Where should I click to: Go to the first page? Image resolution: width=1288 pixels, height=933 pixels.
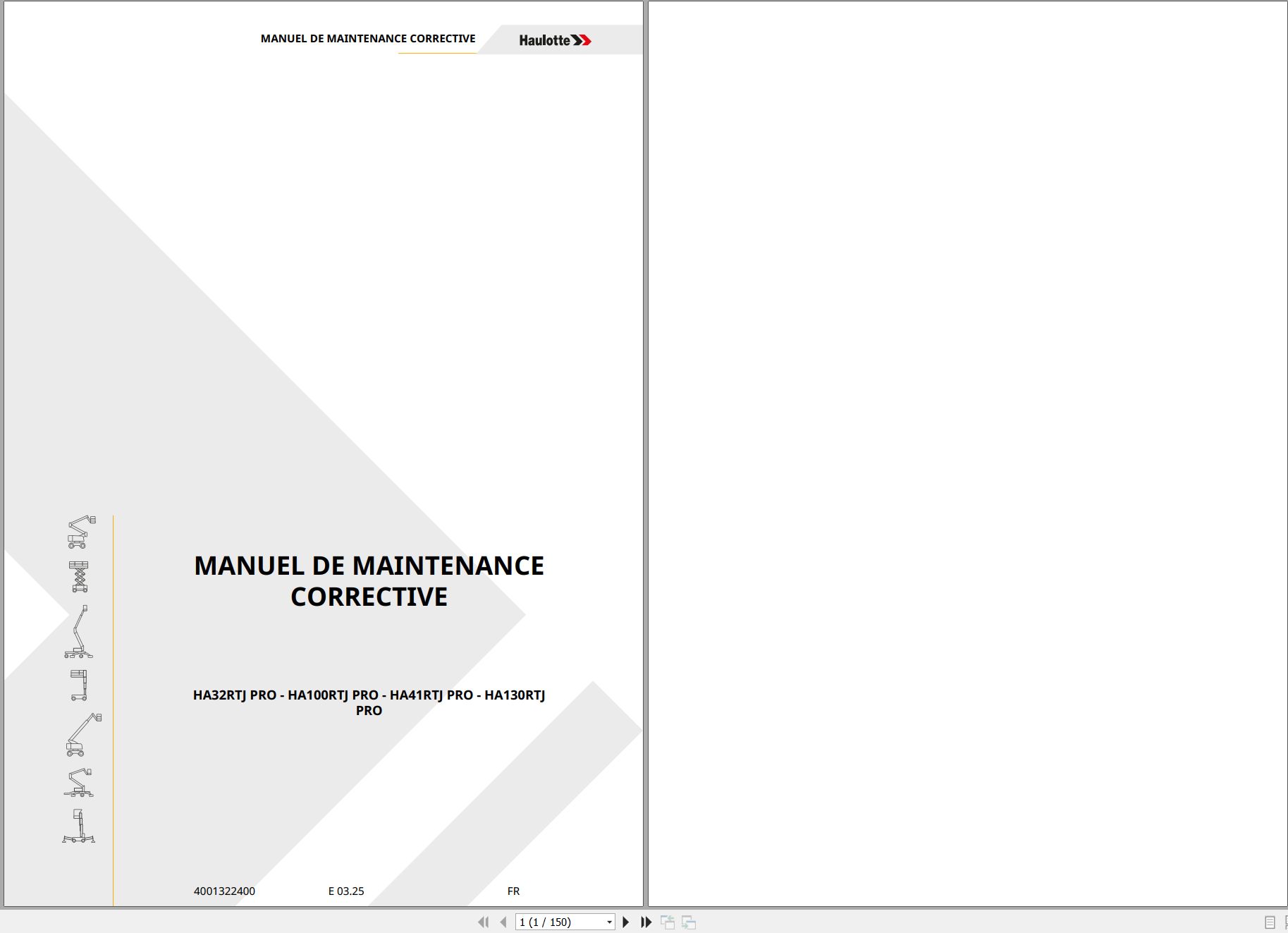point(483,922)
